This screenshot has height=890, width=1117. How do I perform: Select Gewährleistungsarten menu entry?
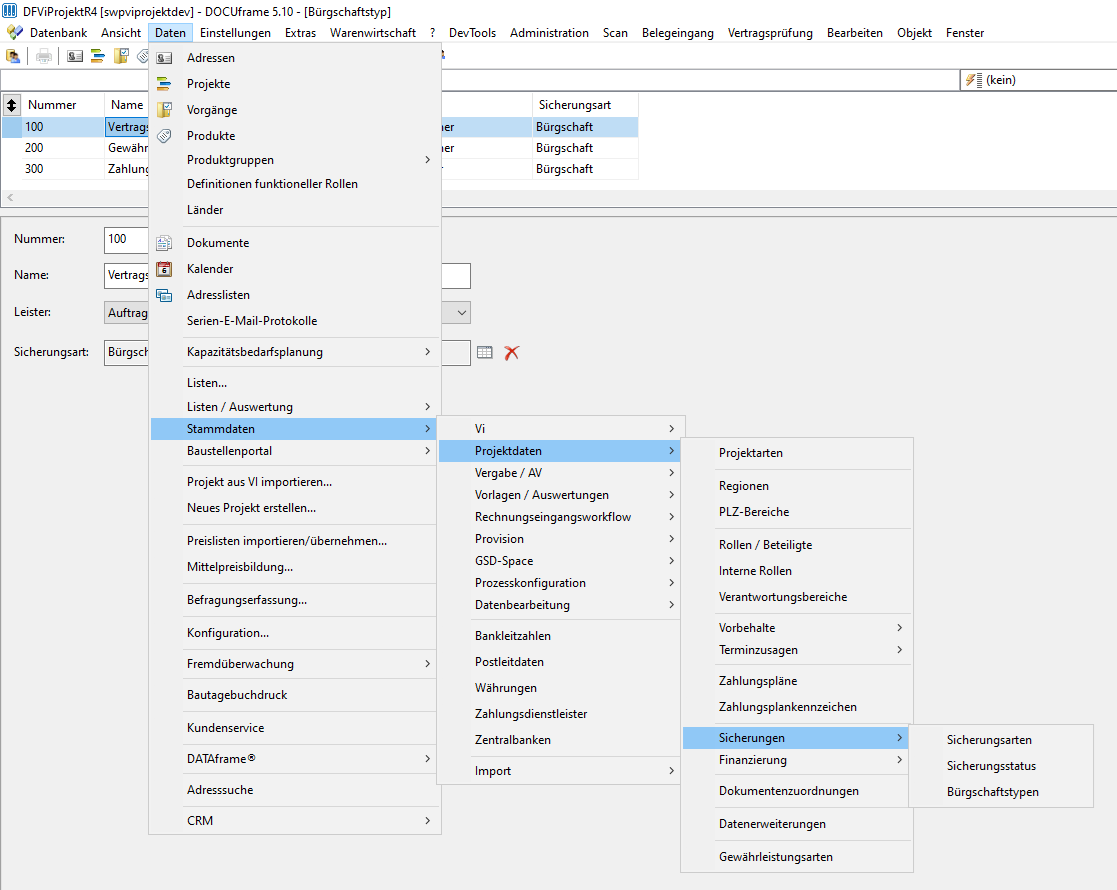coord(797,857)
